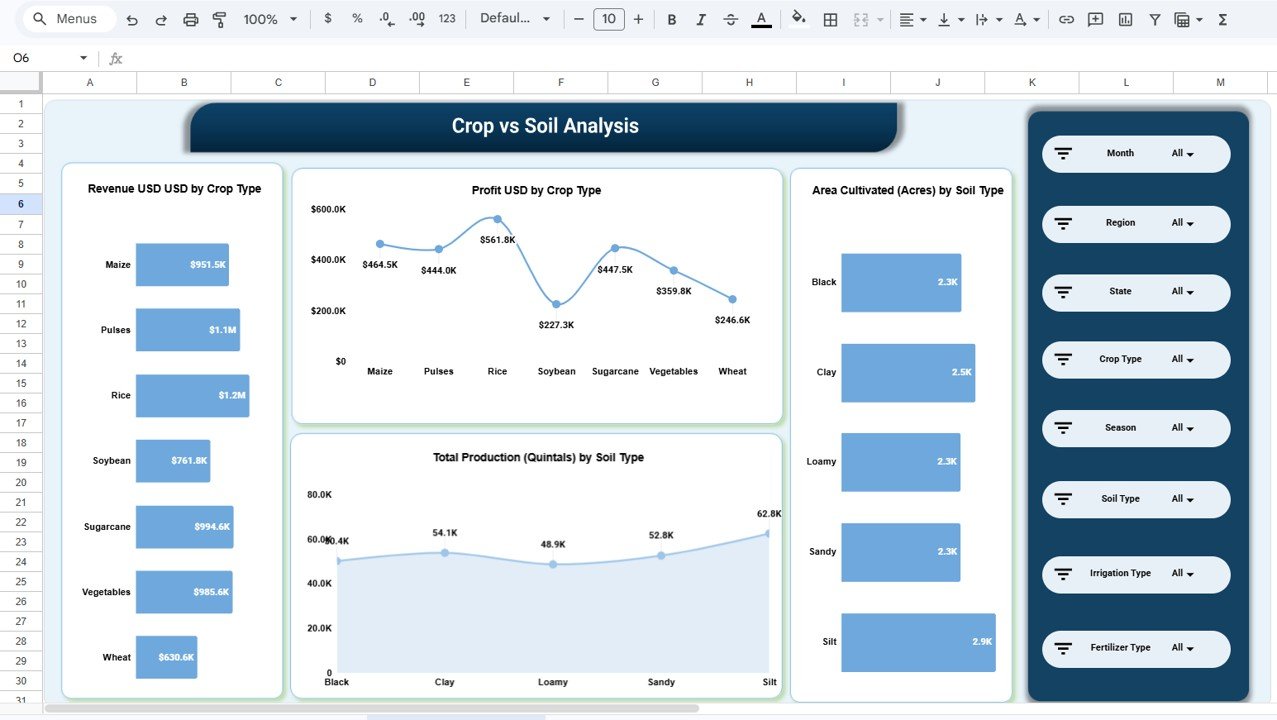Decrease decimal places

(387, 18)
